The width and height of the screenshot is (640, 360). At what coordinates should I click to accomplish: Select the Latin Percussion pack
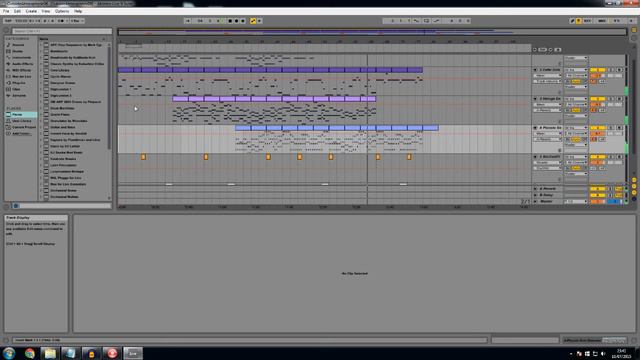(63, 165)
